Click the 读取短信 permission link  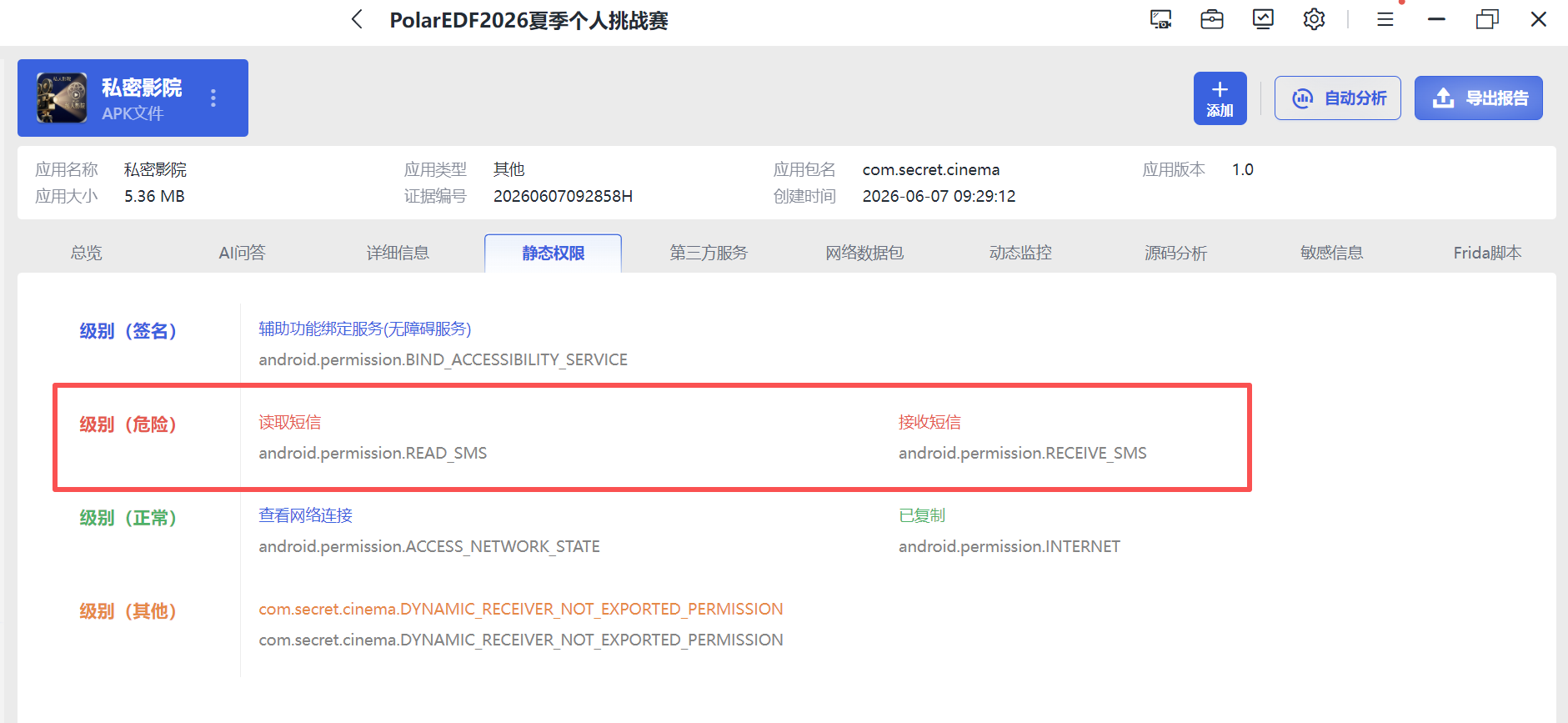pyautogui.click(x=289, y=422)
